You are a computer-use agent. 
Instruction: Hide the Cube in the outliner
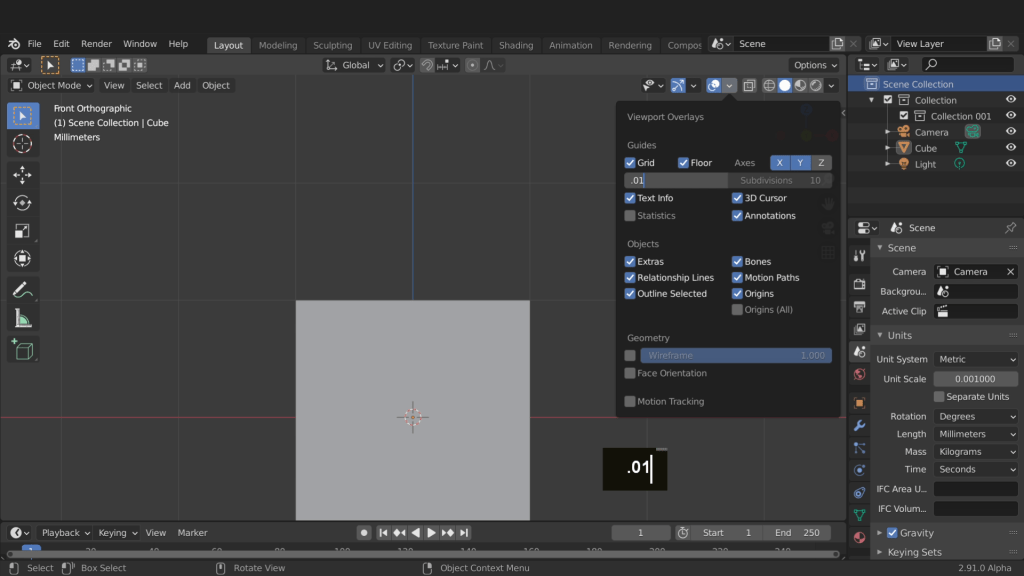(1011, 148)
